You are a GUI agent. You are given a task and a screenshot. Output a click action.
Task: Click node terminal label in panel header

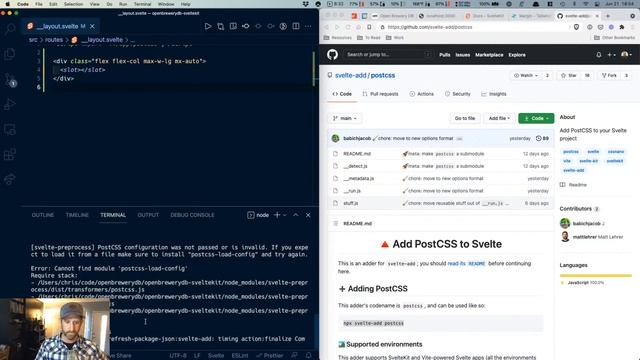(x=258, y=215)
